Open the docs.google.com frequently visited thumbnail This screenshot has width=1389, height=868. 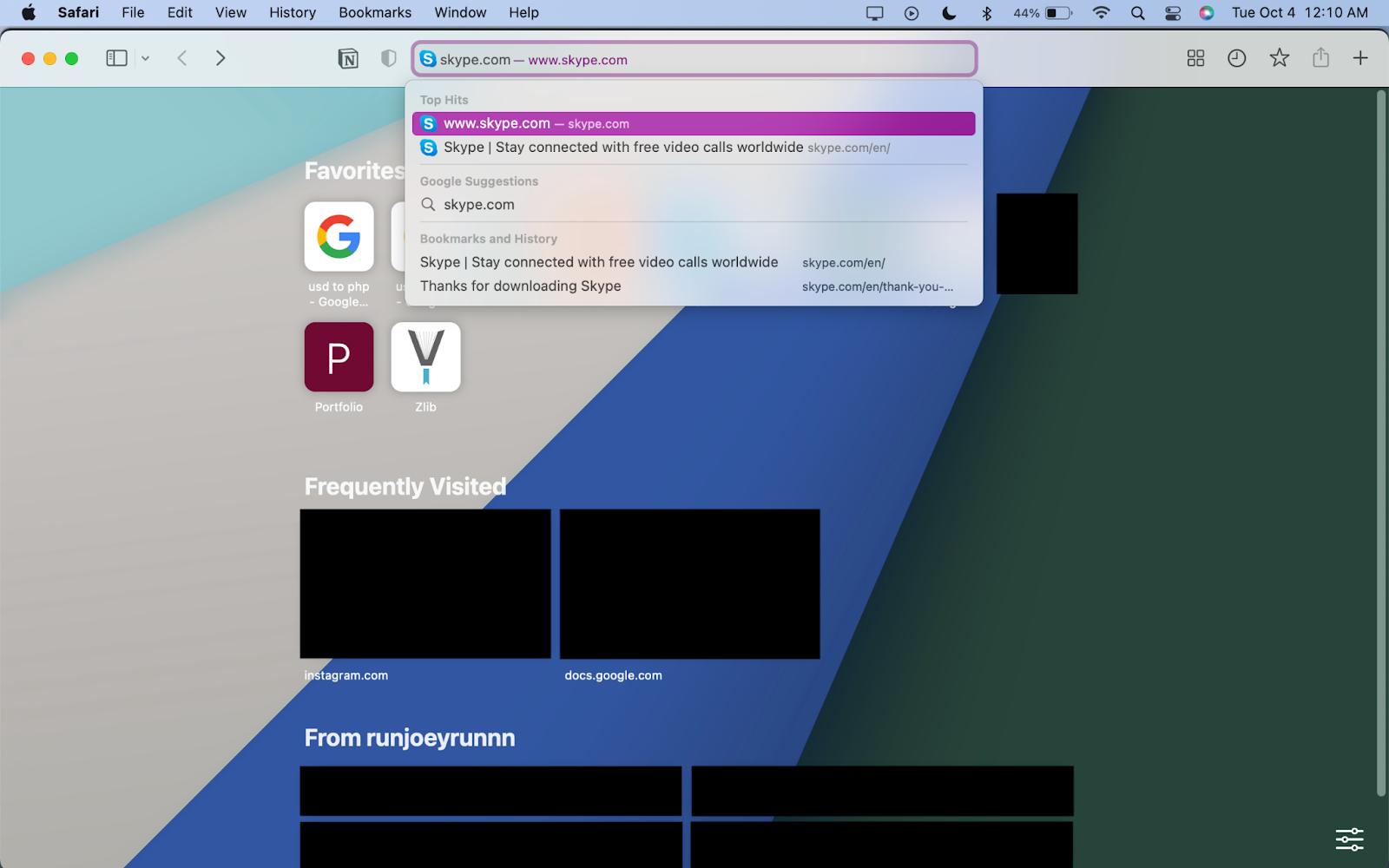(x=689, y=583)
